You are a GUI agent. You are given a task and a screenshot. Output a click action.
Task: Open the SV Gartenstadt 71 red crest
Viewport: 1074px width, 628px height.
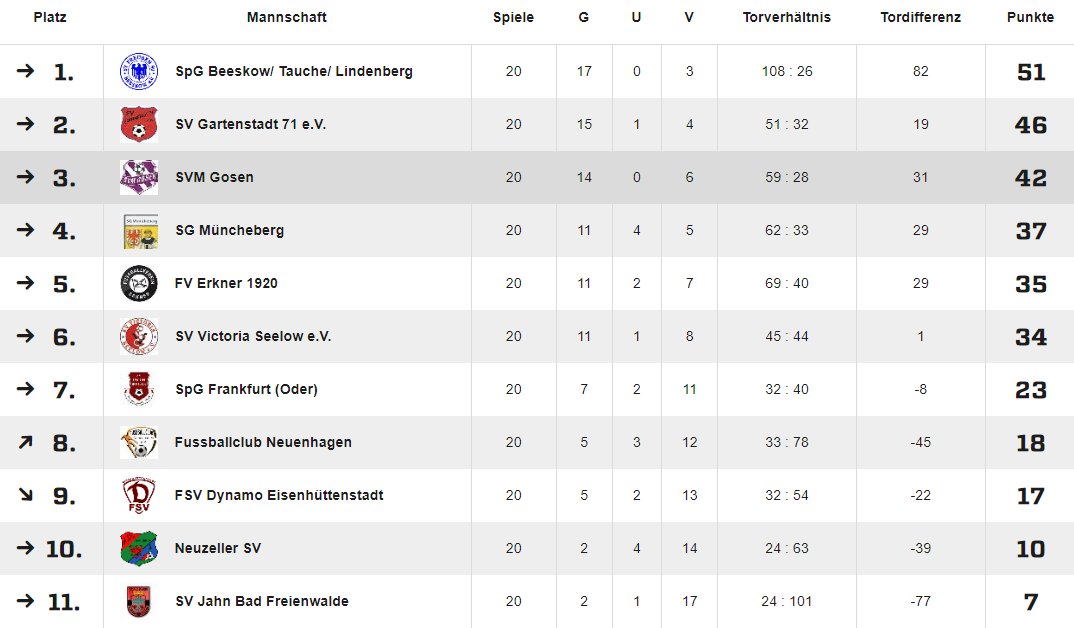coord(139,125)
